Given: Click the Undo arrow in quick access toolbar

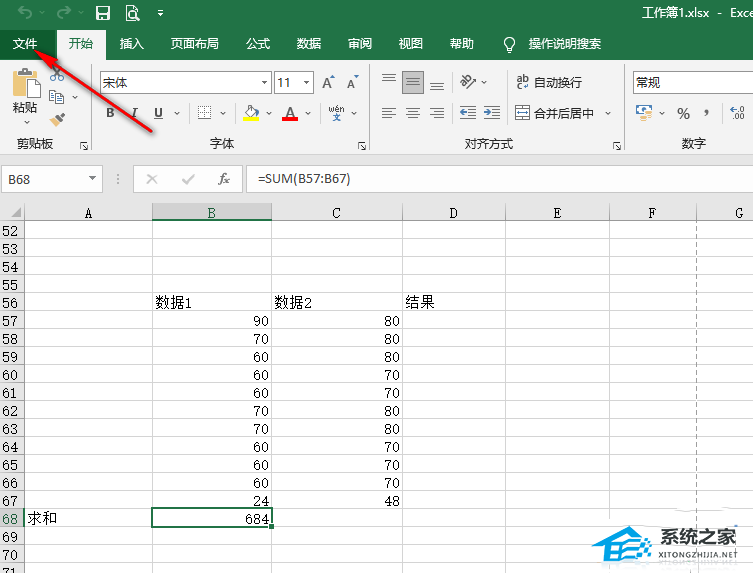Looking at the screenshot, I should coord(24,13).
